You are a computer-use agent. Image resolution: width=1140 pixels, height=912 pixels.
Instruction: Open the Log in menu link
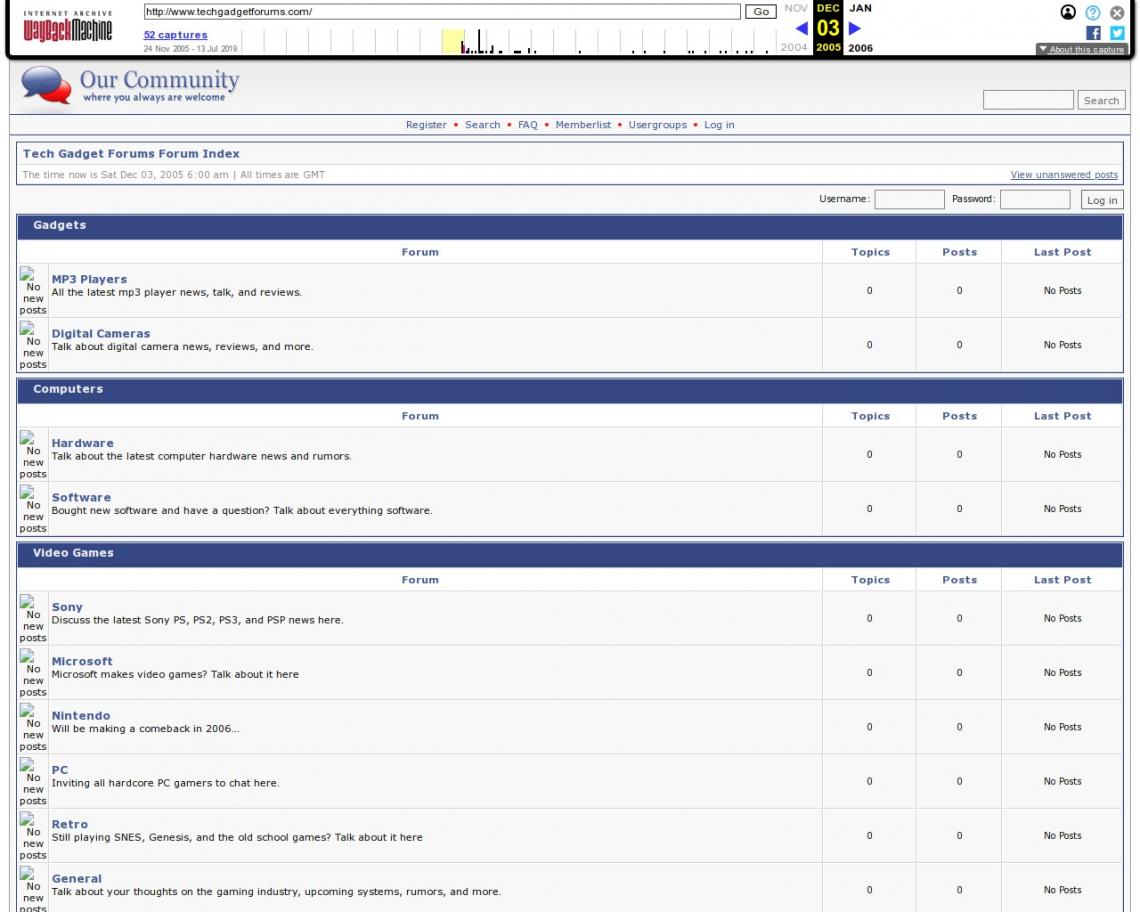click(x=719, y=125)
